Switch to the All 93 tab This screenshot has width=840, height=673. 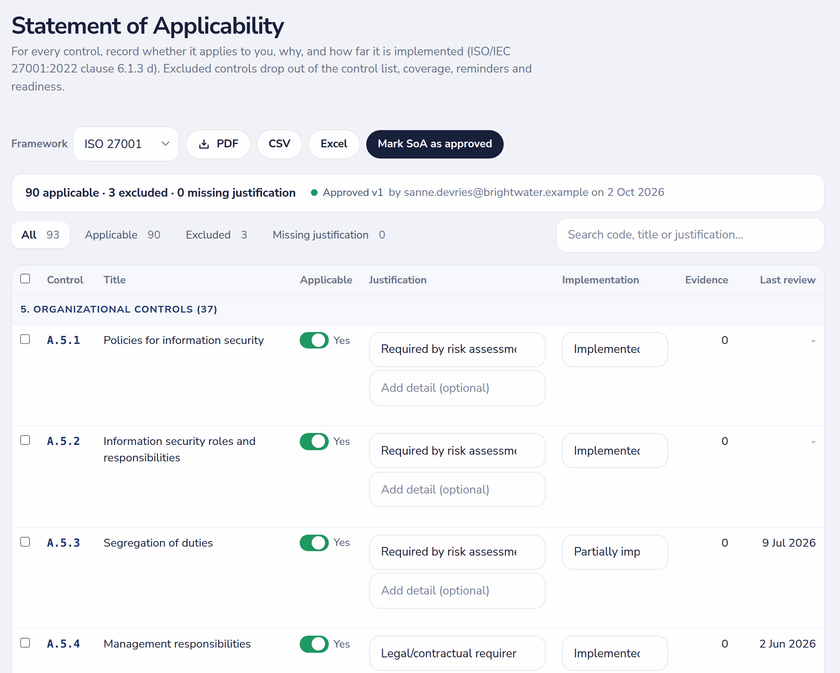(40, 235)
